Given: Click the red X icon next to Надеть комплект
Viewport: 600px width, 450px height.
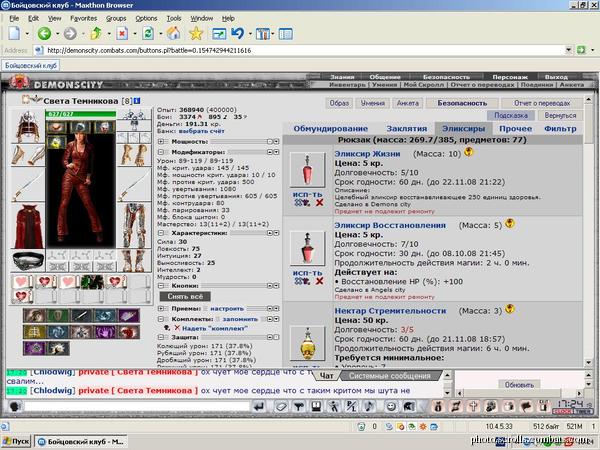Looking at the screenshot, I should click(177, 328).
